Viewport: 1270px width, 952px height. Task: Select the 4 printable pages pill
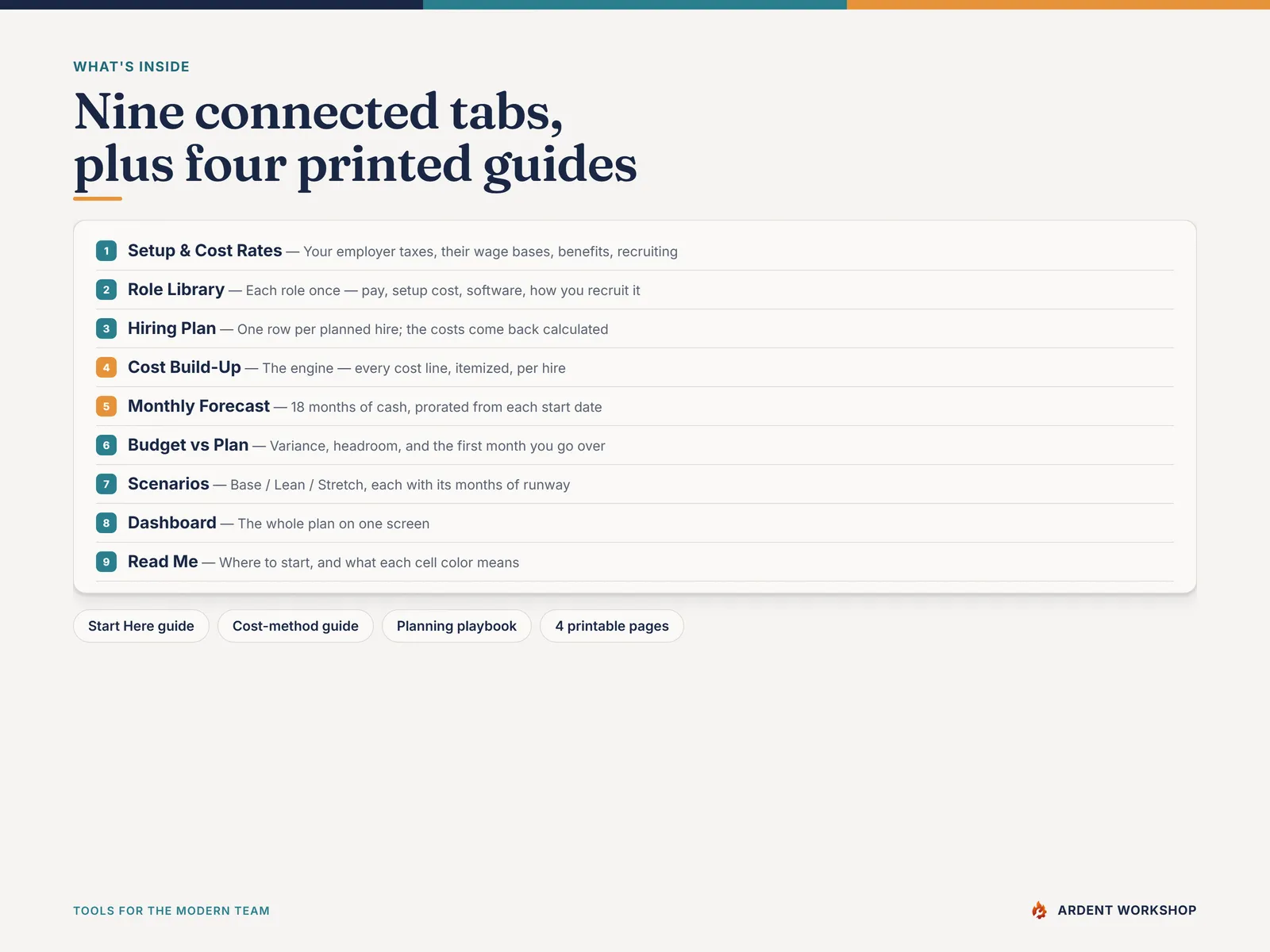(612, 626)
